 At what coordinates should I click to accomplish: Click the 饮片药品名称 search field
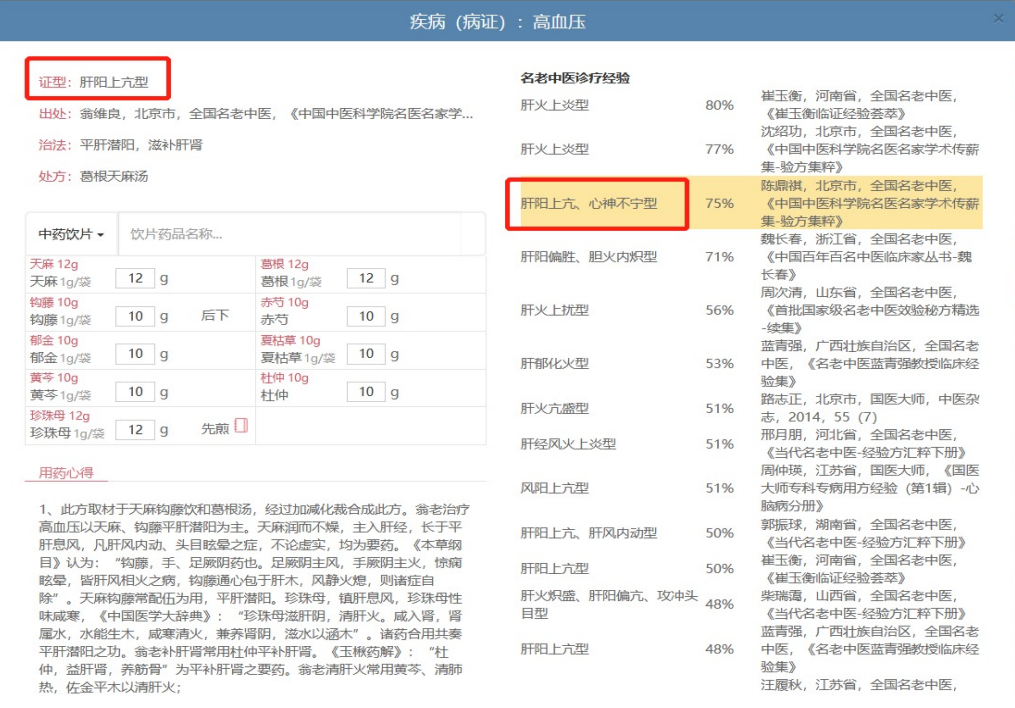click(290, 234)
